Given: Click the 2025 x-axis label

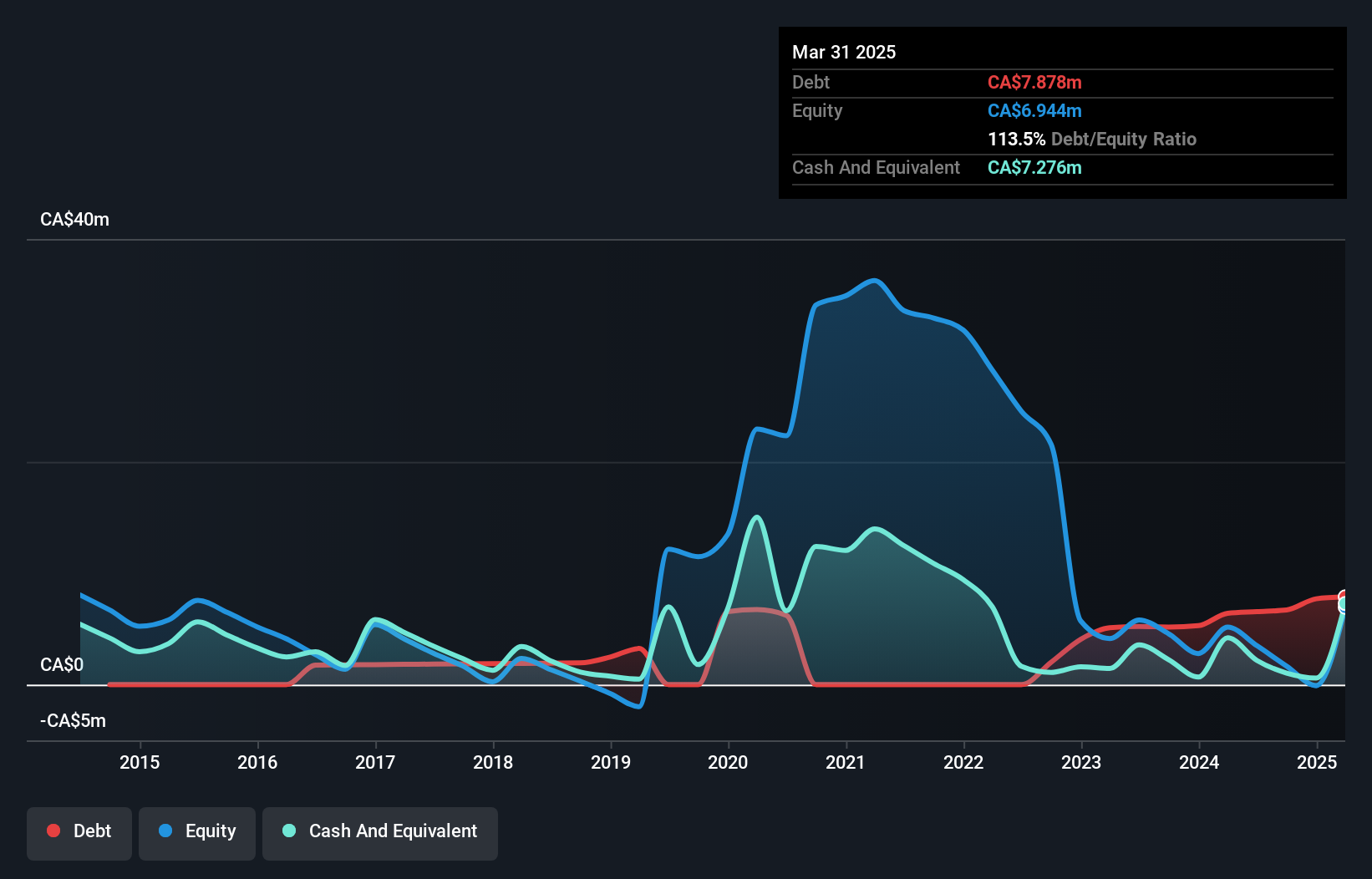Looking at the screenshot, I should coord(1317,762).
